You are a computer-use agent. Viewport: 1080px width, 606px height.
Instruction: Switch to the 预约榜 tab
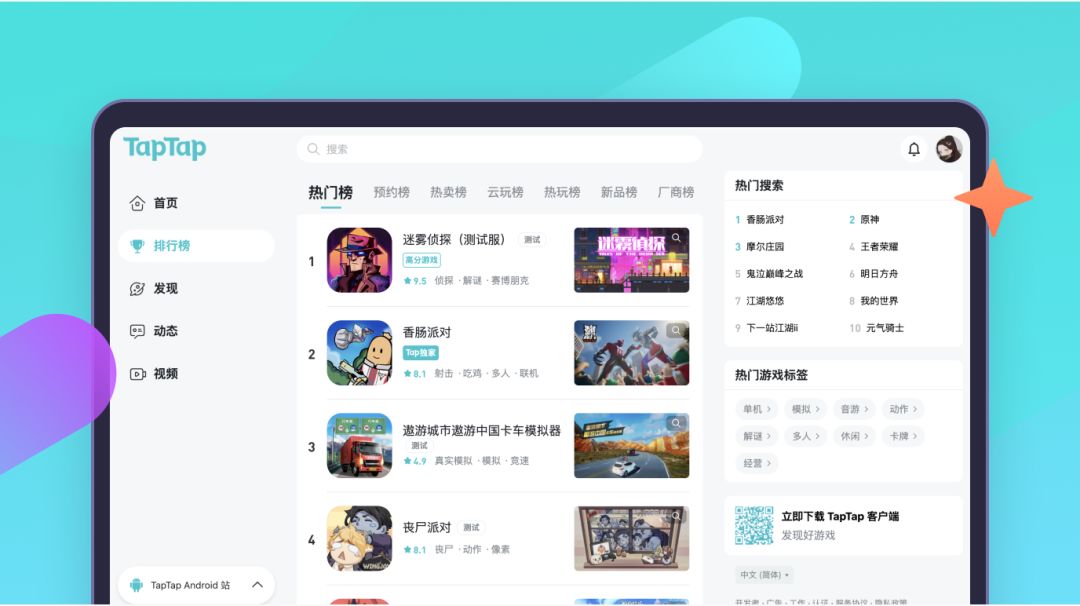point(392,192)
